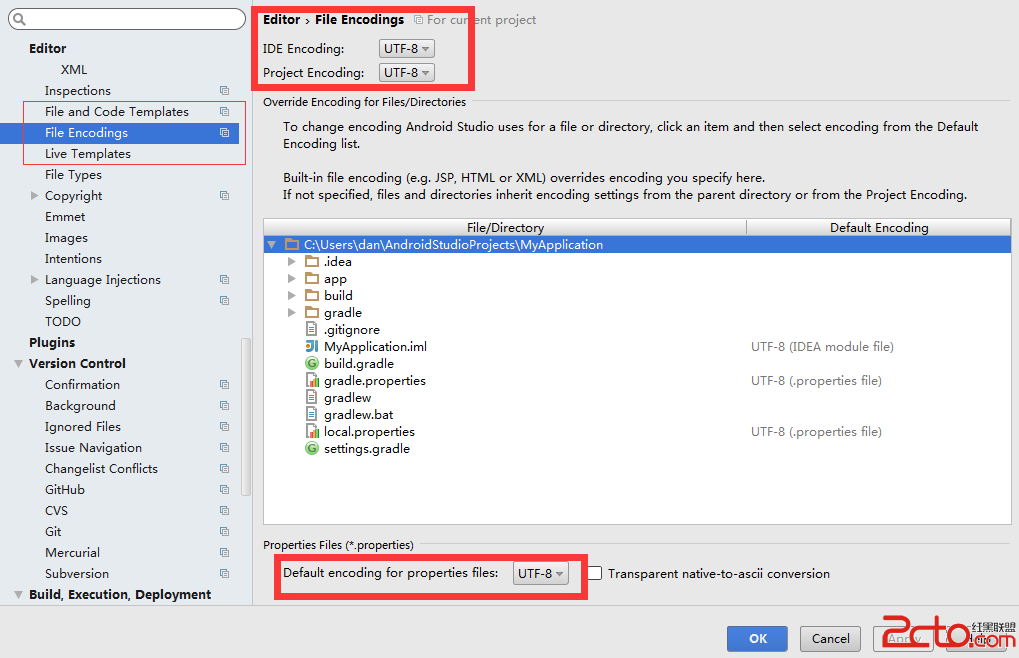Viewport: 1019px width, 658px height.
Task: Click the Default Encoding column header
Action: click(x=879, y=227)
